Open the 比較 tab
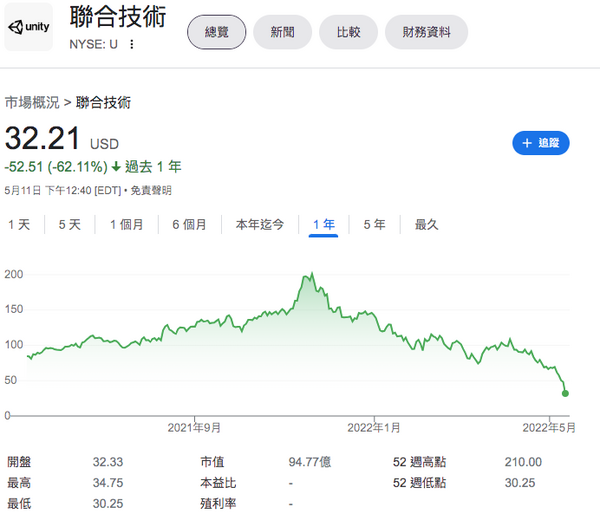The width and height of the screenshot is (600, 520). coord(348,32)
